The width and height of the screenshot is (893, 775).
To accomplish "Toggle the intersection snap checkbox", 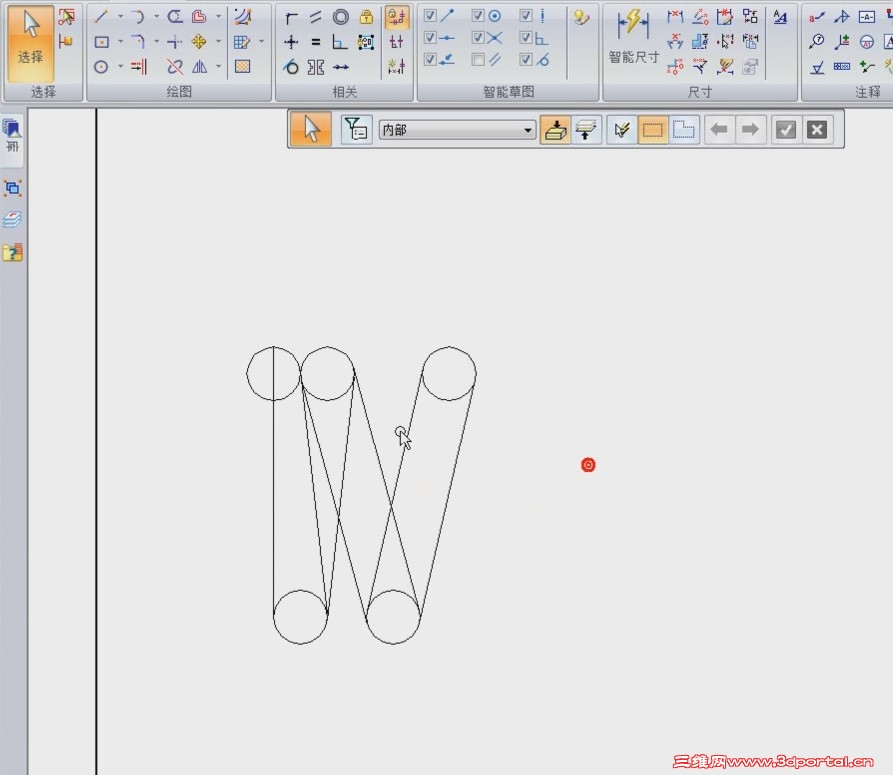I will (x=478, y=38).
